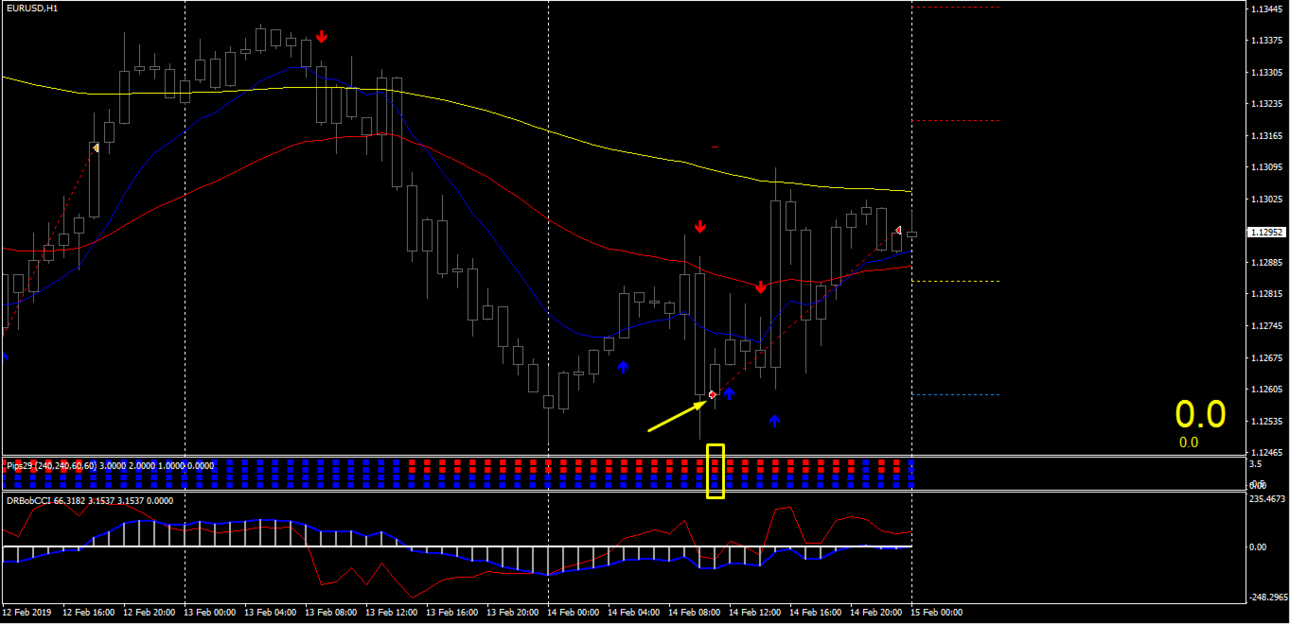Click the current price tag 1.12952
The height and width of the screenshot is (624, 1290).
coord(1265,232)
